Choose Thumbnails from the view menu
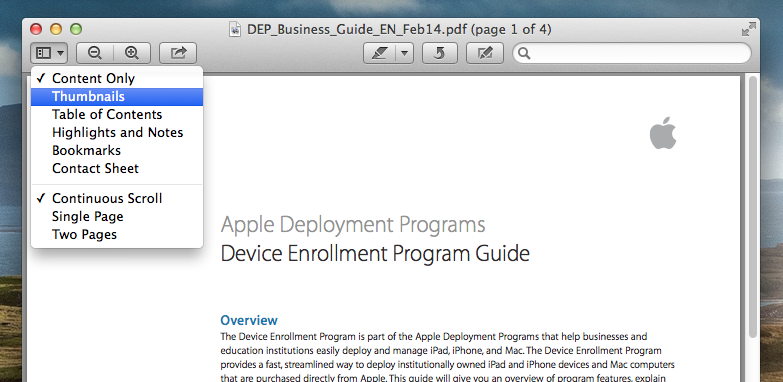 tap(117, 96)
